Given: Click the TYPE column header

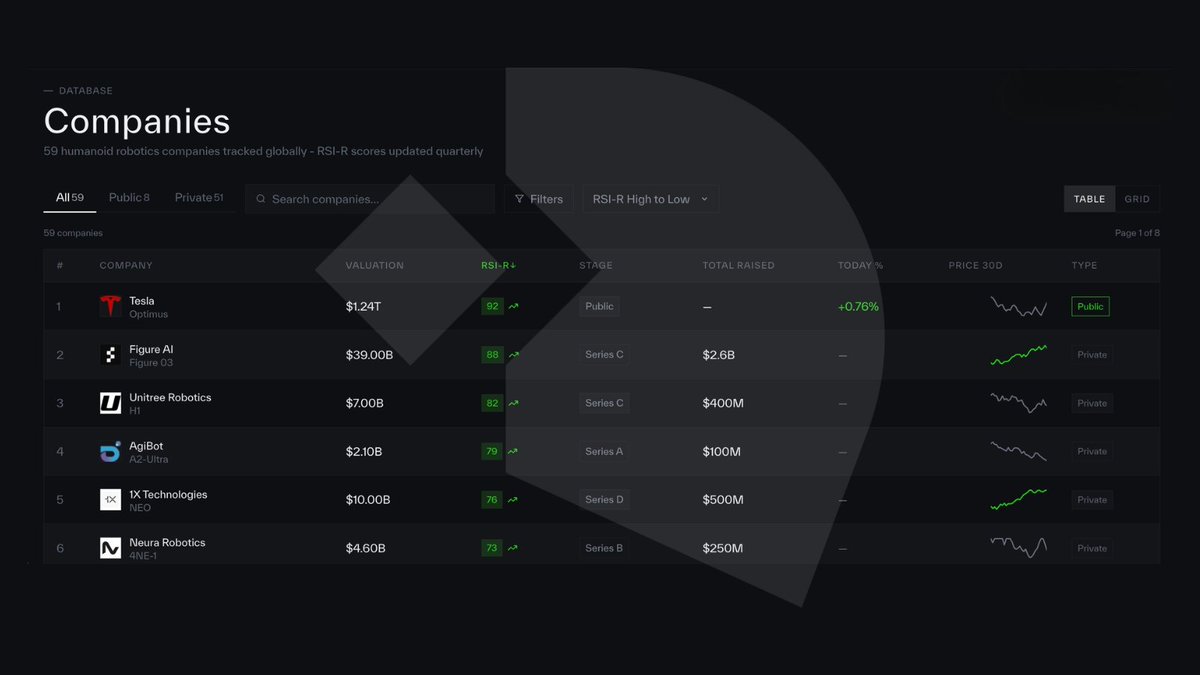Looking at the screenshot, I should click(1084, 266).
